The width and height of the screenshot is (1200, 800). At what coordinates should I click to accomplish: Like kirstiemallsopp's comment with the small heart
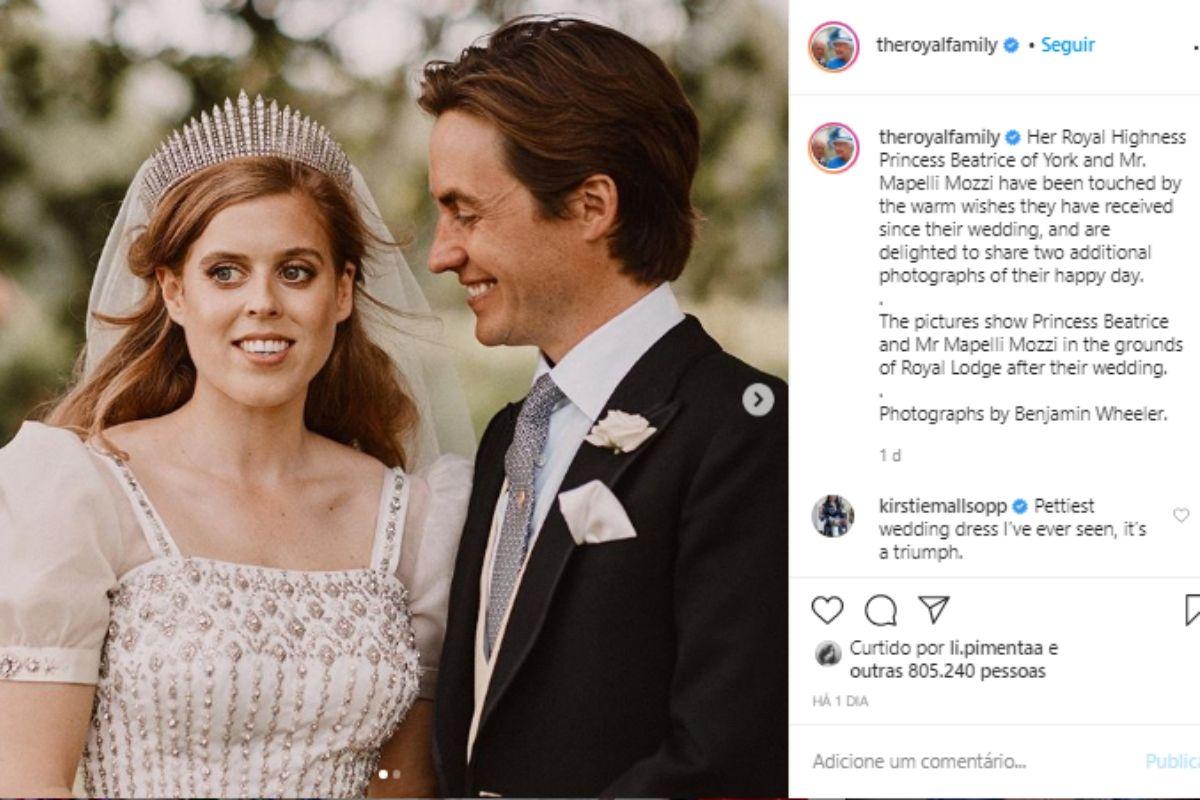point(1181,515)
